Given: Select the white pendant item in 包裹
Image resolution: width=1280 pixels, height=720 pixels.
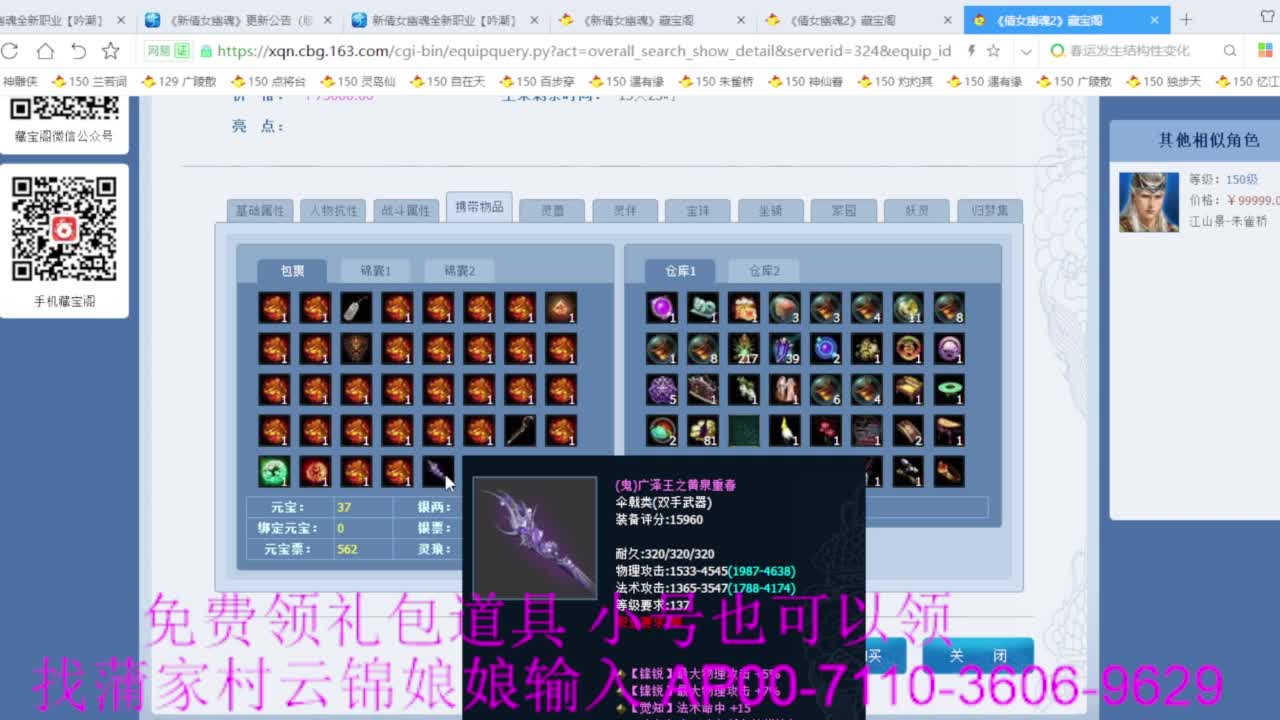Looking at the screenshot, I should click(356, 308).
